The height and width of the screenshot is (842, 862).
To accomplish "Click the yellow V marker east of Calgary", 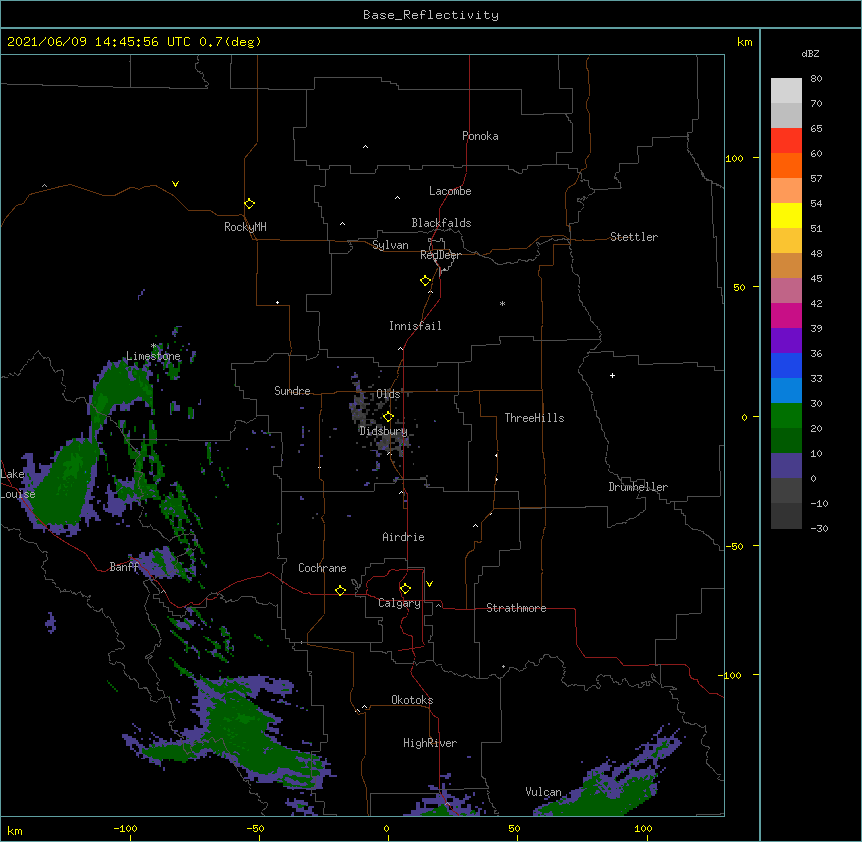I will coord(429,584).
